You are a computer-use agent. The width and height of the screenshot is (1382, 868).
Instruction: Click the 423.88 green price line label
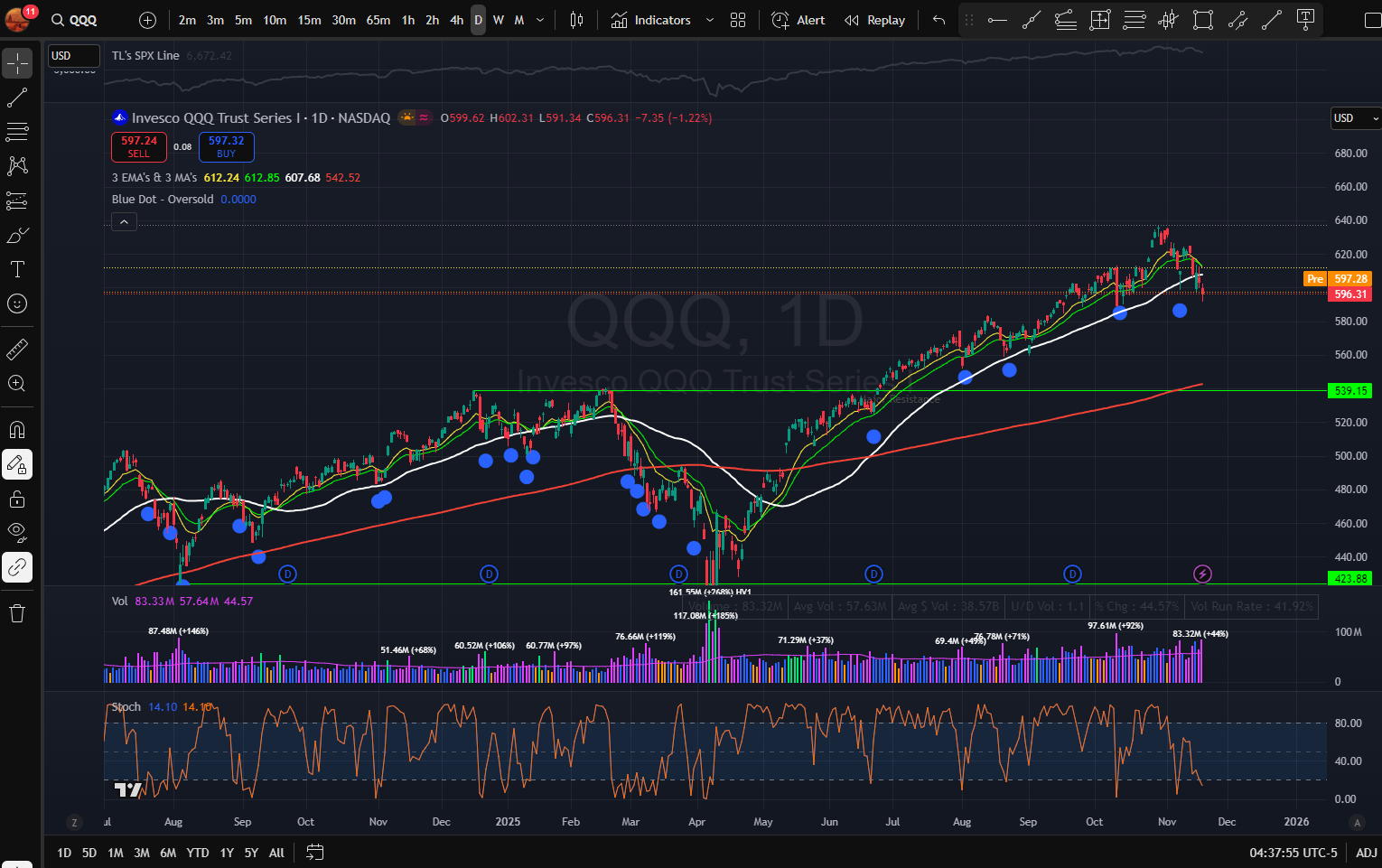(1350, 578)
